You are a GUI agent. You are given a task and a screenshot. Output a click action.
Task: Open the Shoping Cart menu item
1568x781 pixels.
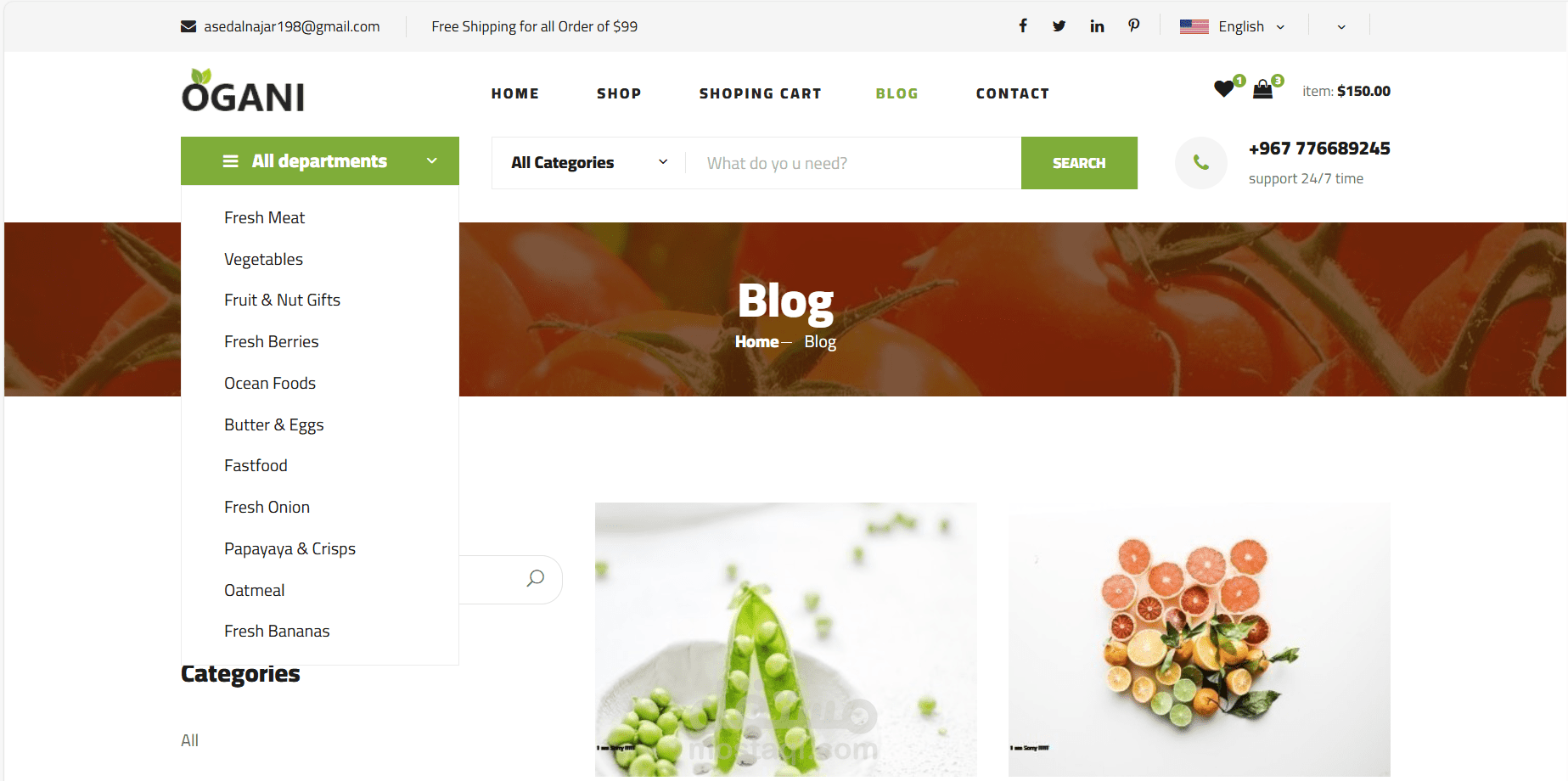point(761,93)
